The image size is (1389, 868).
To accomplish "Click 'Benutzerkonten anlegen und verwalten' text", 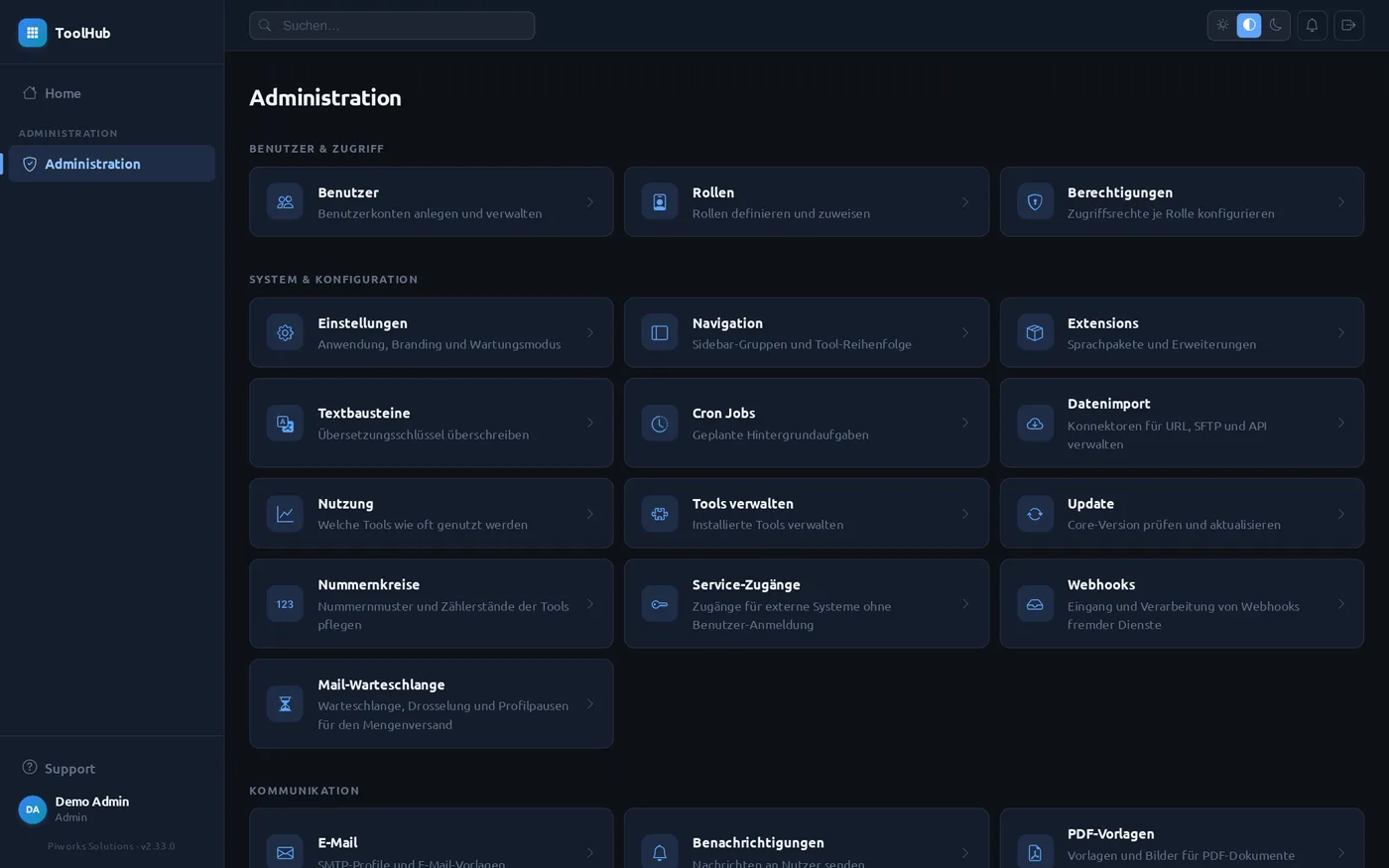I will (x=430, y=213).
